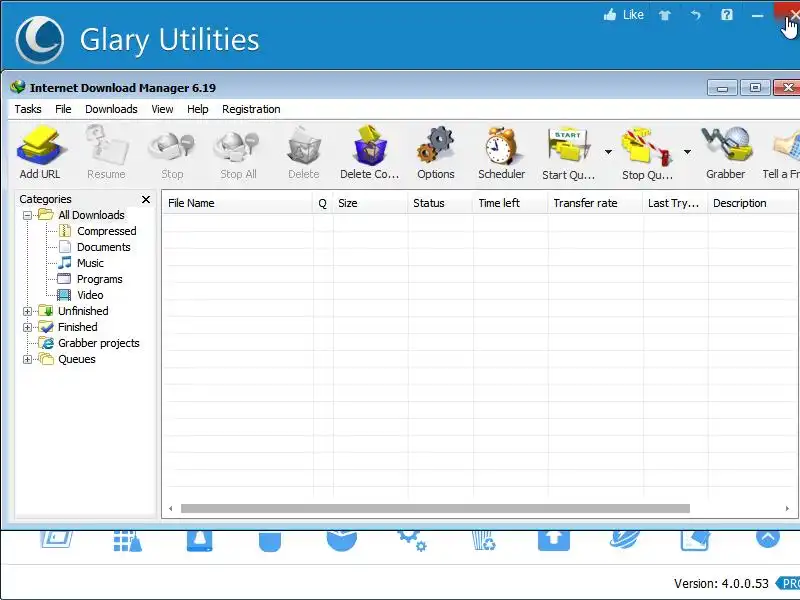Expand the Unfinished tree node
The image size is (800, 600).
click(28, 311)
